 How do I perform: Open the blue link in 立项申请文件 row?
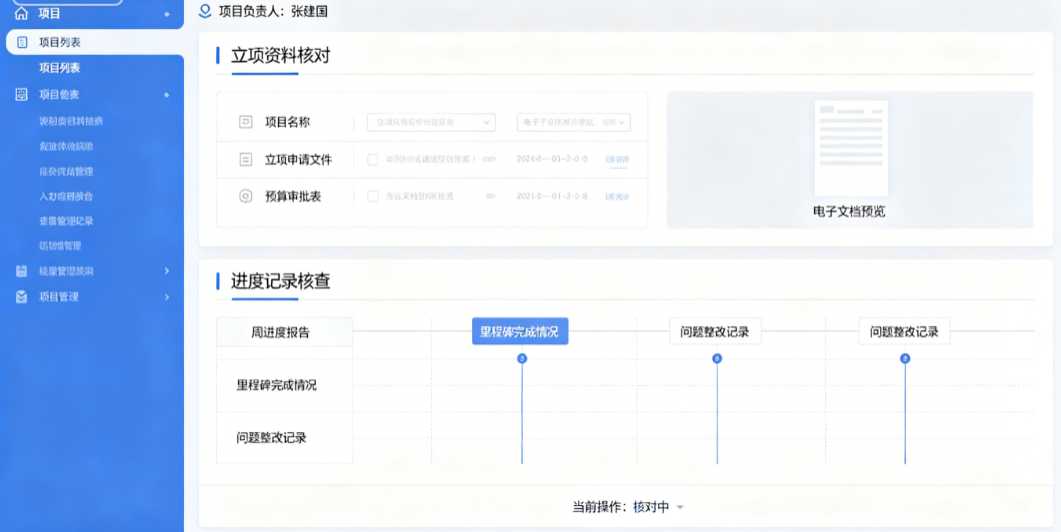point(617,160)
